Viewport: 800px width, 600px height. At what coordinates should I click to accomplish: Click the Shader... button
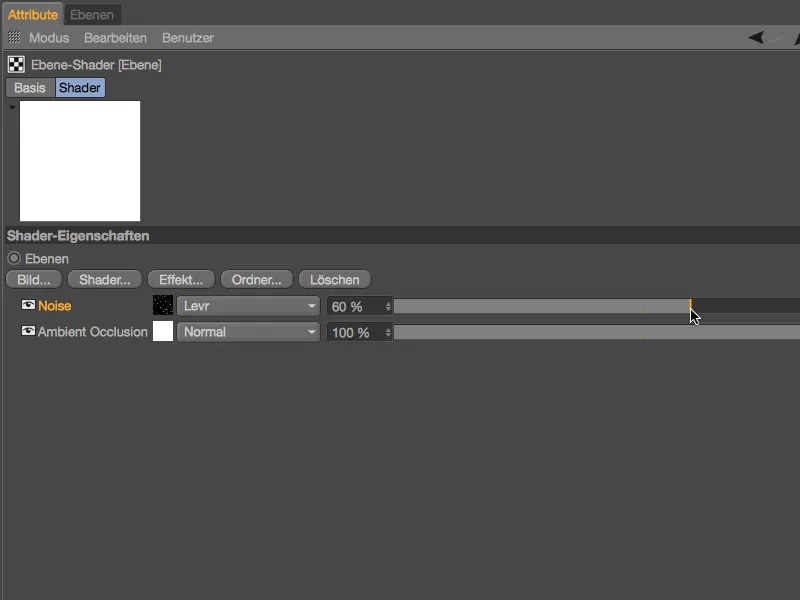coord(105,280)
